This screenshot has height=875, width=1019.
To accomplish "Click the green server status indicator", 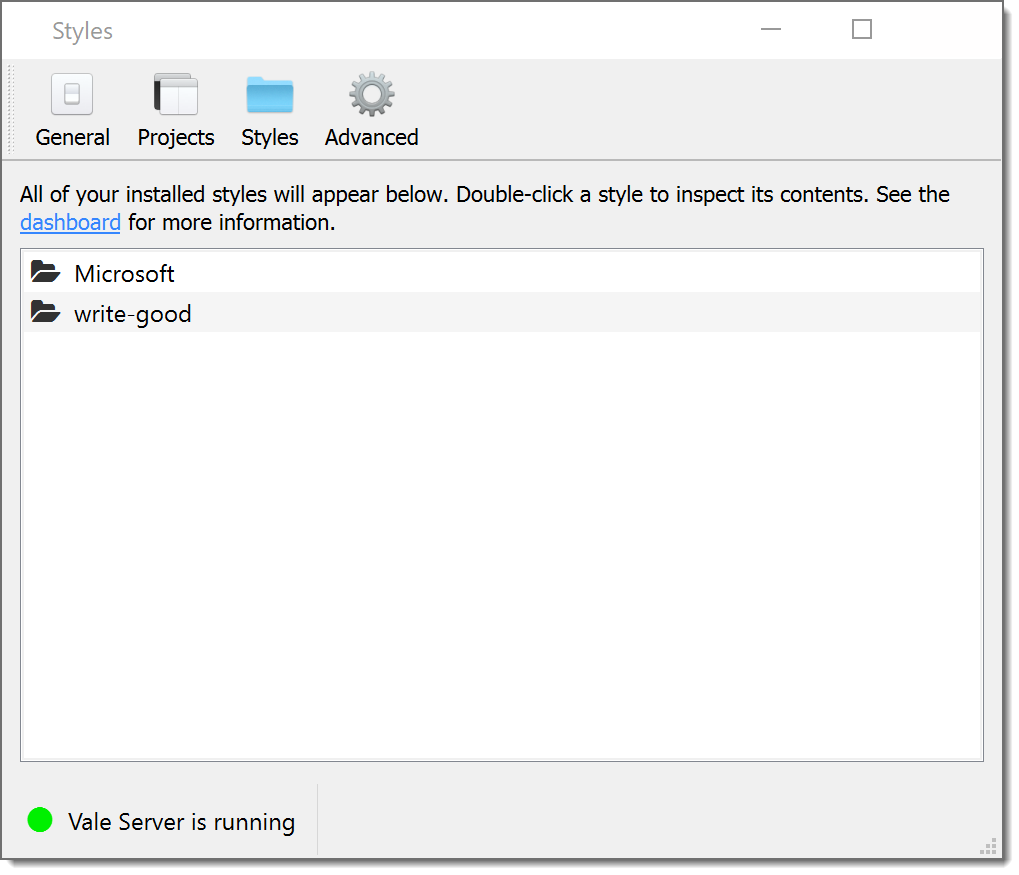I will pyautogui.click(x=40, y=820).
